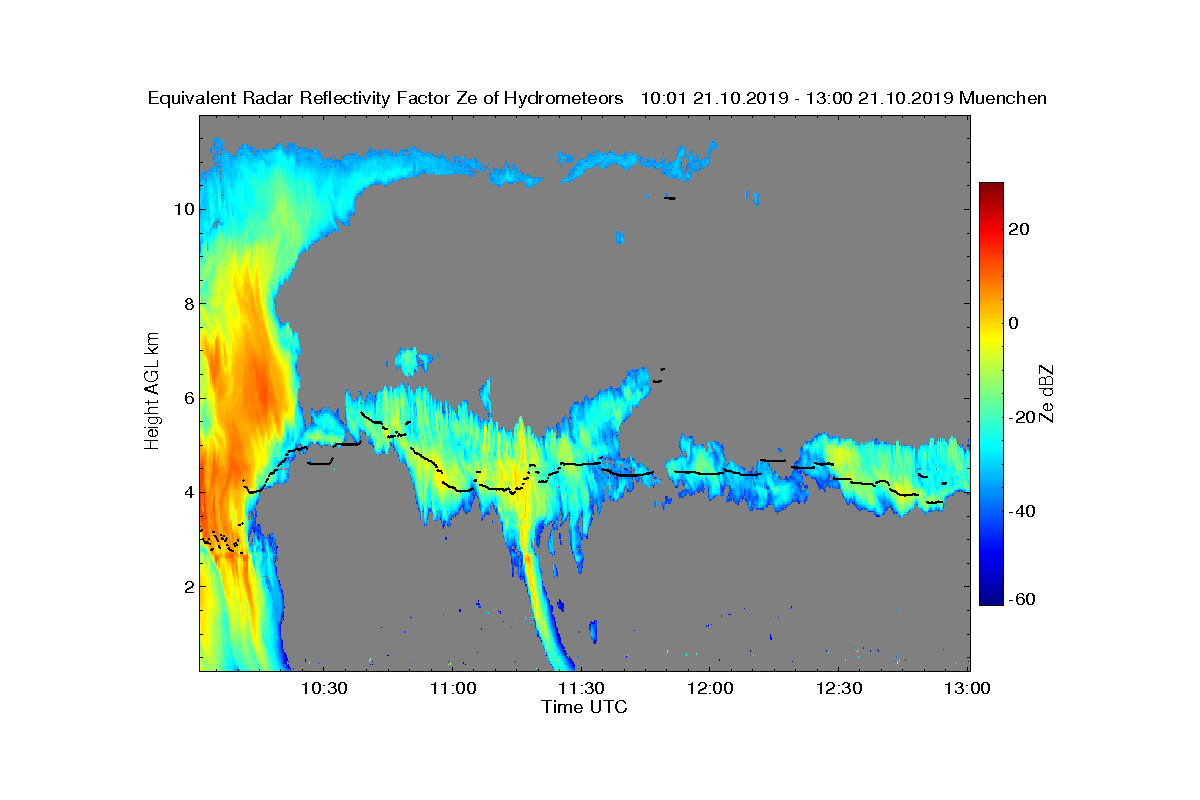This screenshot has width=1200, height=800.
Task: Click the plot title text beginning 'Equivalent Radar Reflectivity Factor'
Action: pyautogui.click(x=597, y=99)
